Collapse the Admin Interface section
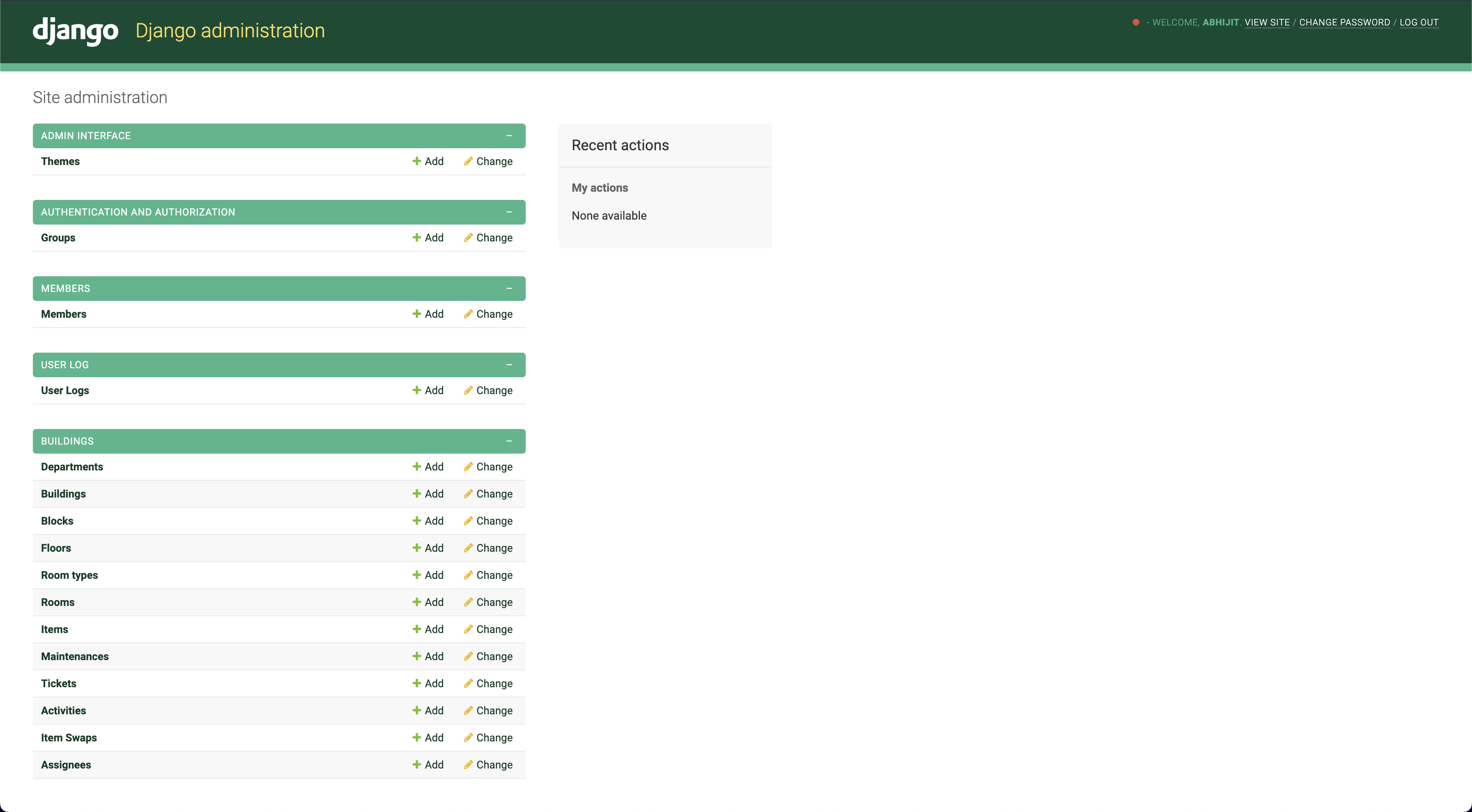Viewport: 1472px width, 812px height. (509, 136)
